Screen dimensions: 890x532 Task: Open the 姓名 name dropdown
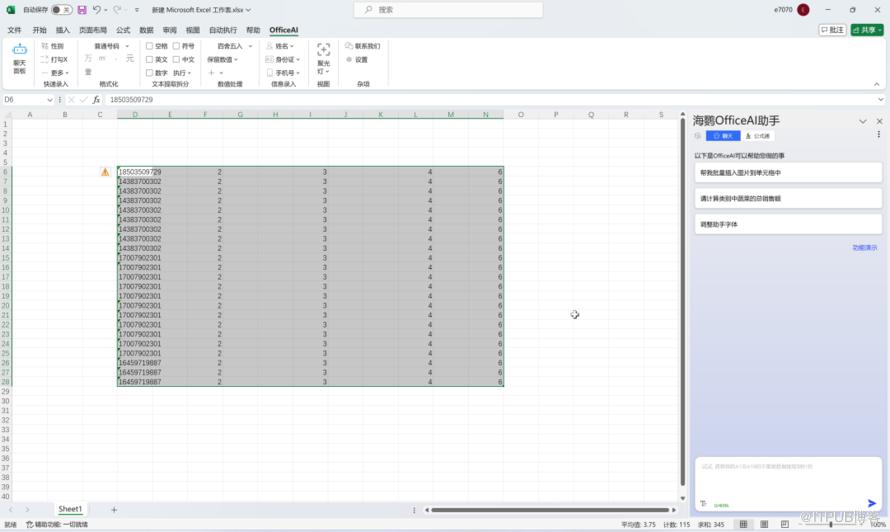coord(293,46)
